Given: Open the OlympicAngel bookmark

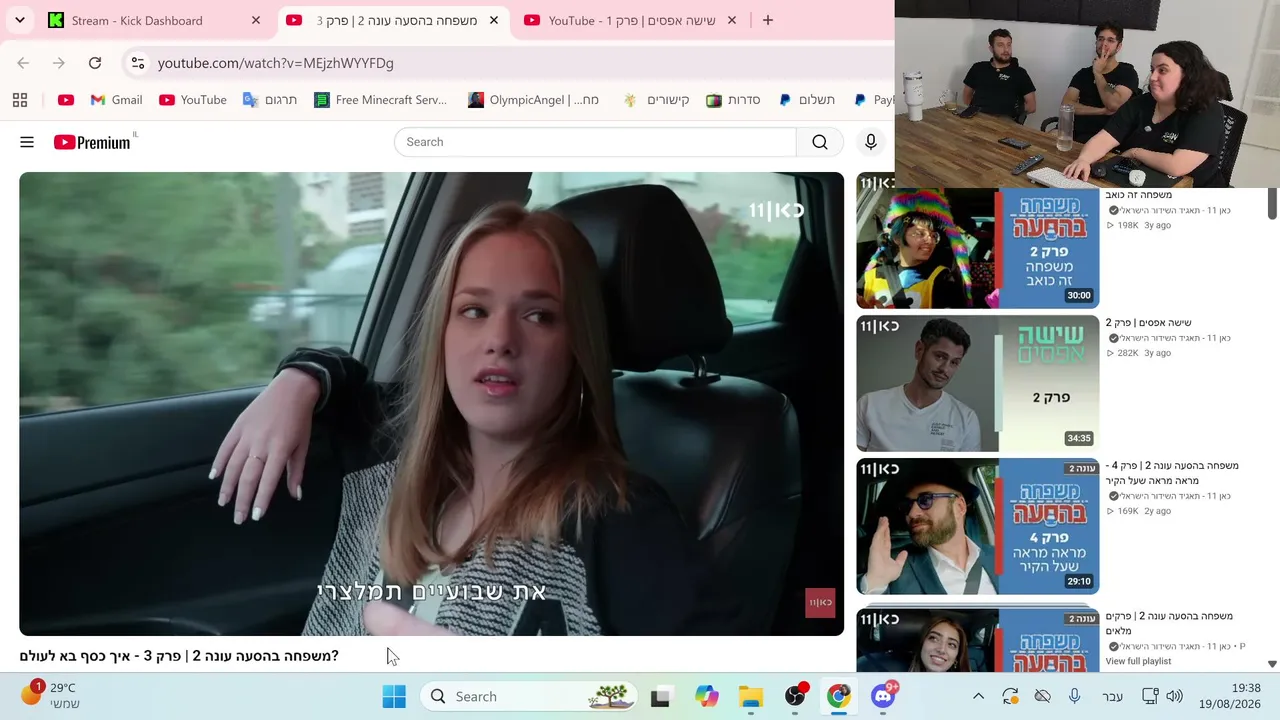Looking at the screenshot, I should click(x=533, y=100).
